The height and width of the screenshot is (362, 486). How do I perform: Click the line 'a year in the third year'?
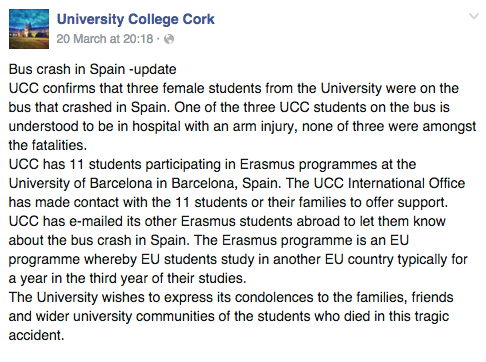pos(127,278)
